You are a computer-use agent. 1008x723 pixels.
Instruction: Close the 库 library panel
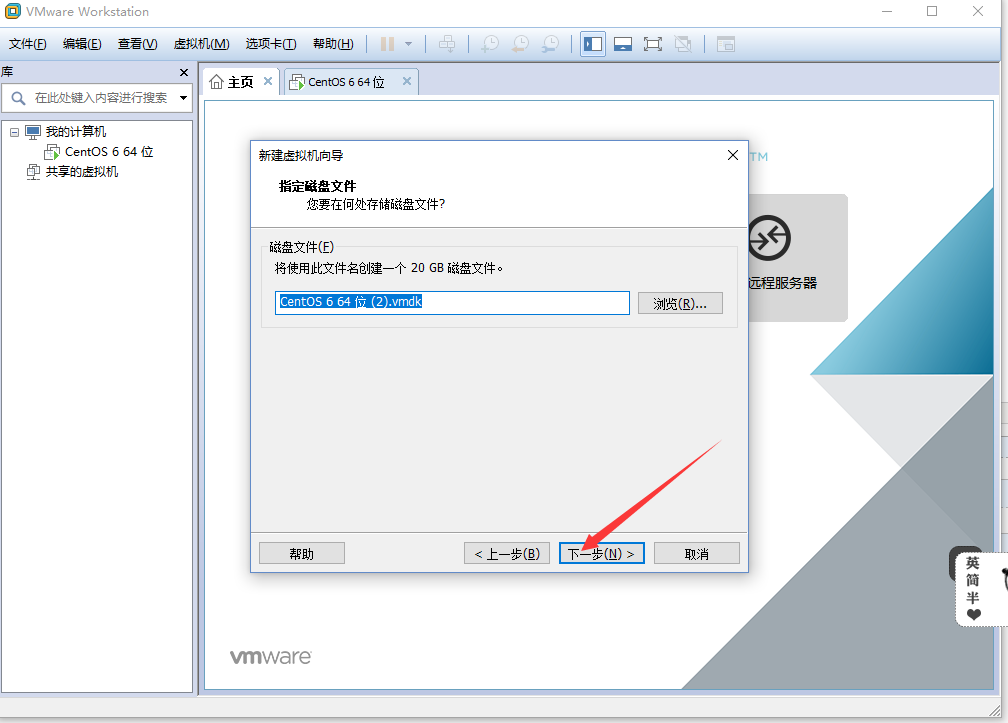pyautogui.click(x=184, y=72)
